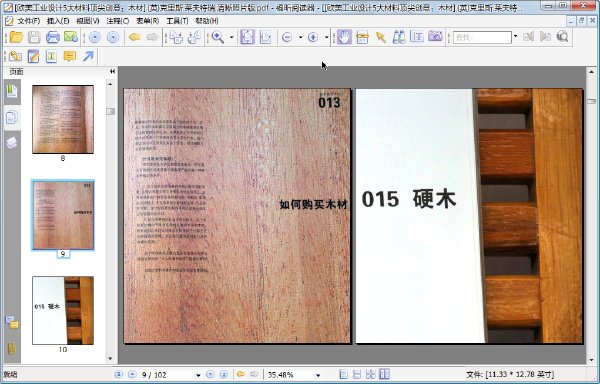
Task: Collapse the pages panel with double-arrow
Action: (x=112, y=72)
